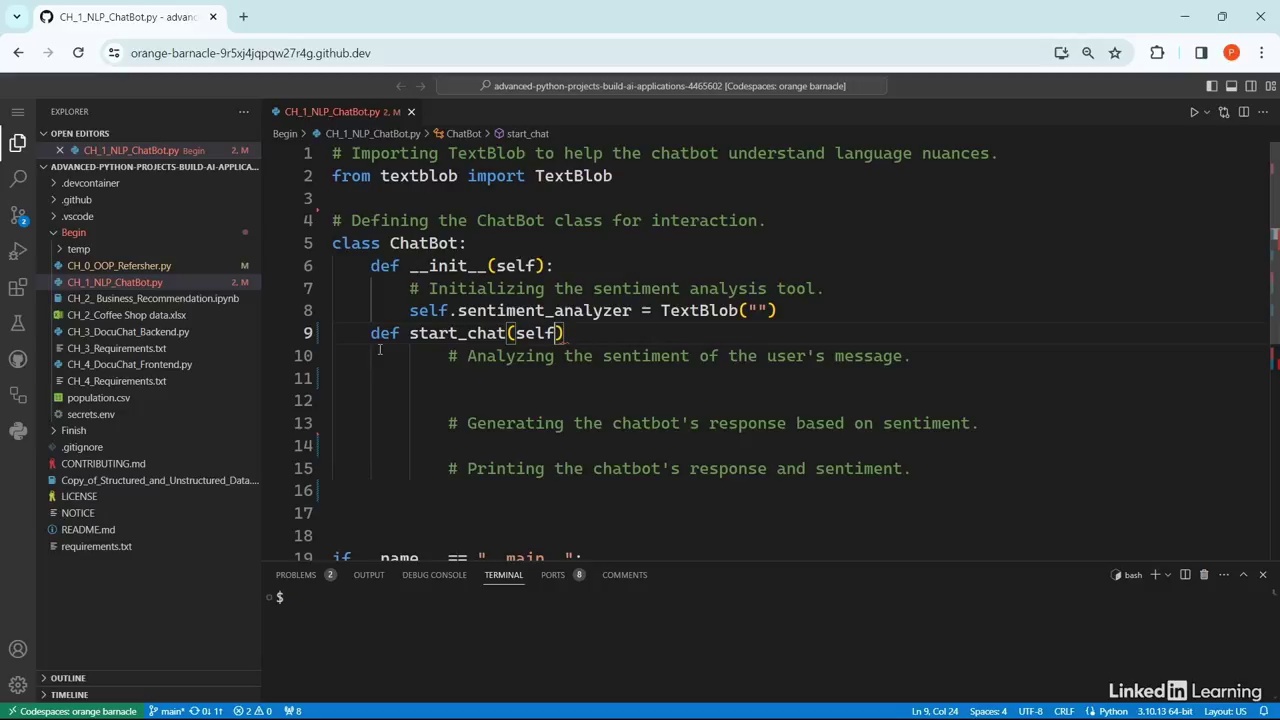Open the Run and Debug view
Image resolution: width=1280 pixels, height=720 pixels.
(18, 251)
